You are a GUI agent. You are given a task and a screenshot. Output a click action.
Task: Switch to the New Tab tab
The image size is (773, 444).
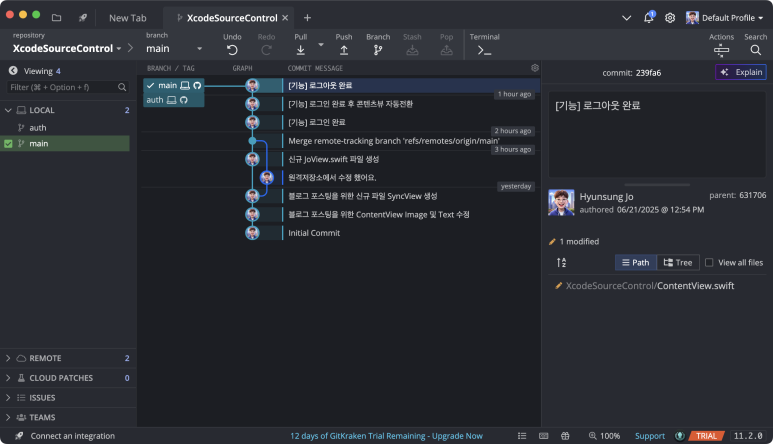click(128, 18)
